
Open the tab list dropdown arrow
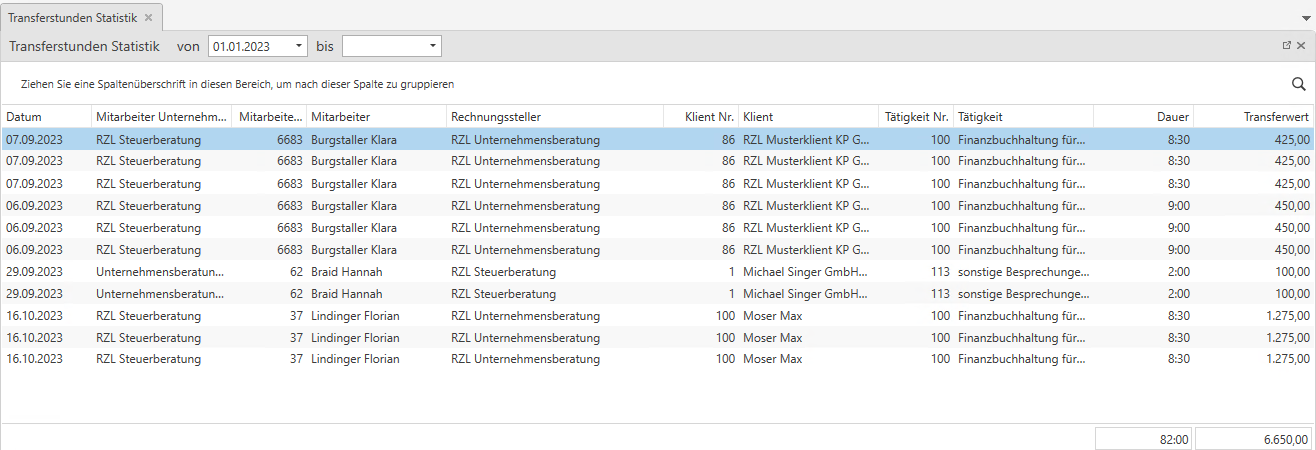click(1306, 18)
